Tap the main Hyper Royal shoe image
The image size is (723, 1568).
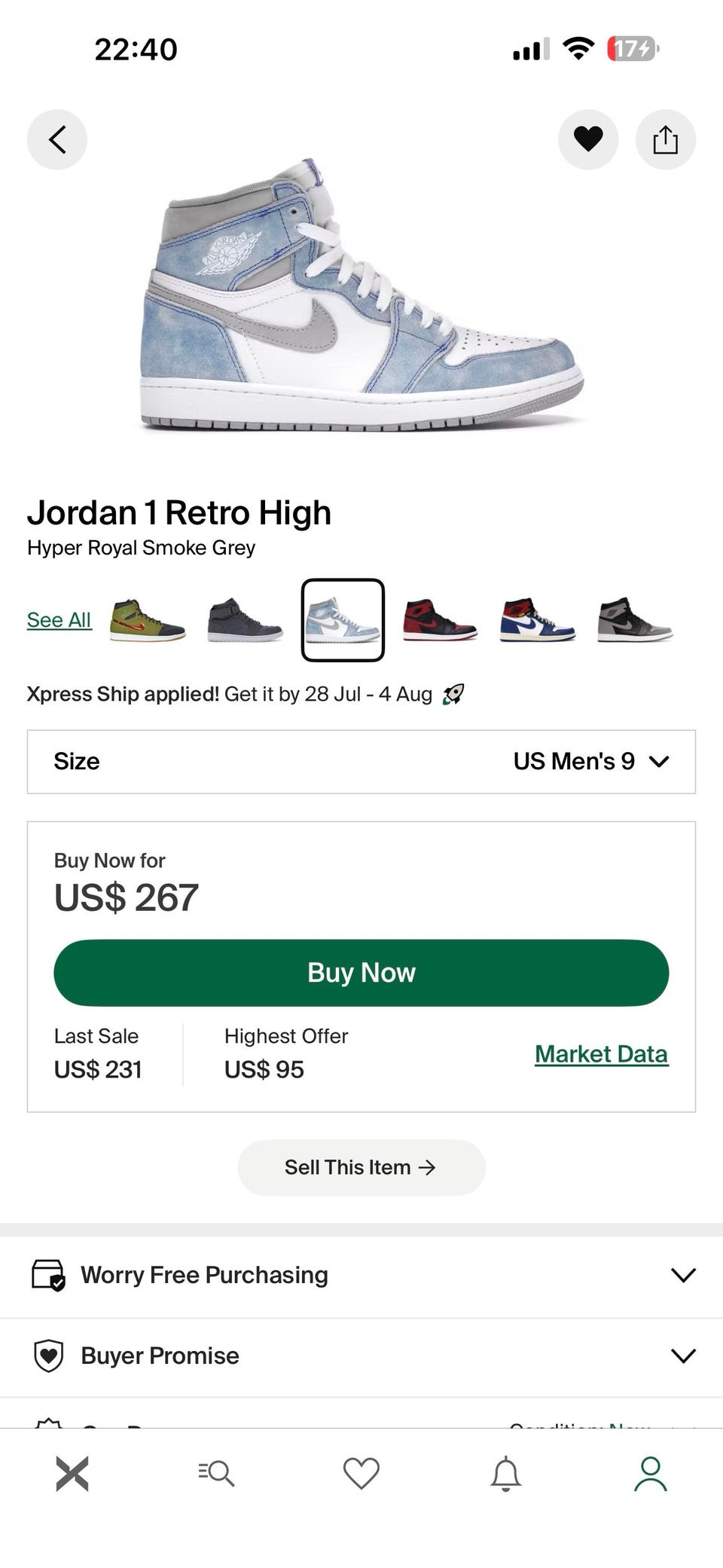pyautogui.click(x=361, y=295)
